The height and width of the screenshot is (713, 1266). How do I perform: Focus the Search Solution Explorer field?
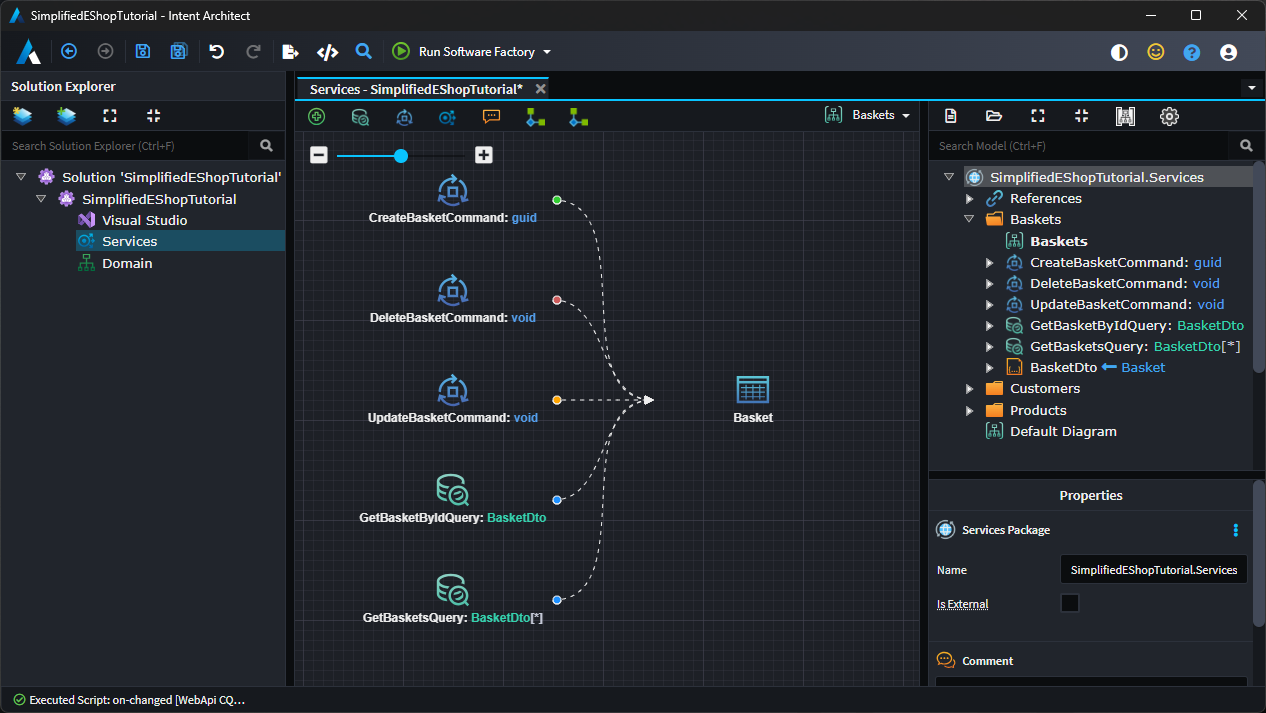point(127,145)
